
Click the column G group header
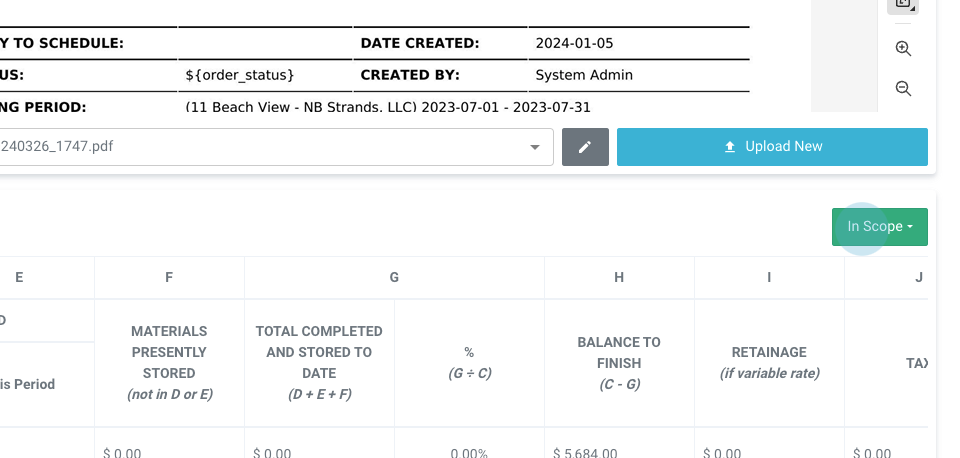pos(394,278)
